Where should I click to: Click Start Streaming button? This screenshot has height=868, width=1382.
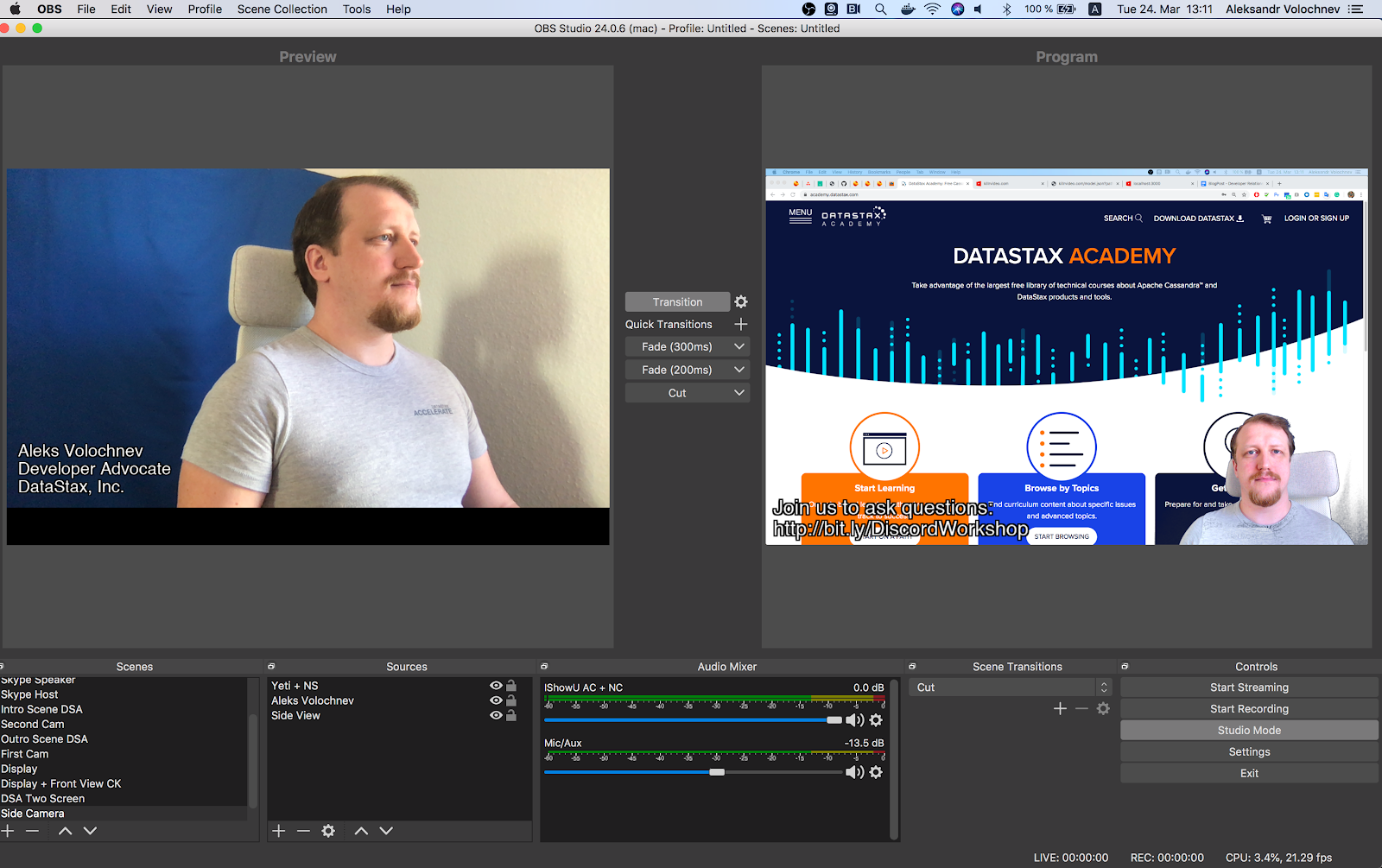tap(1249, 687)
